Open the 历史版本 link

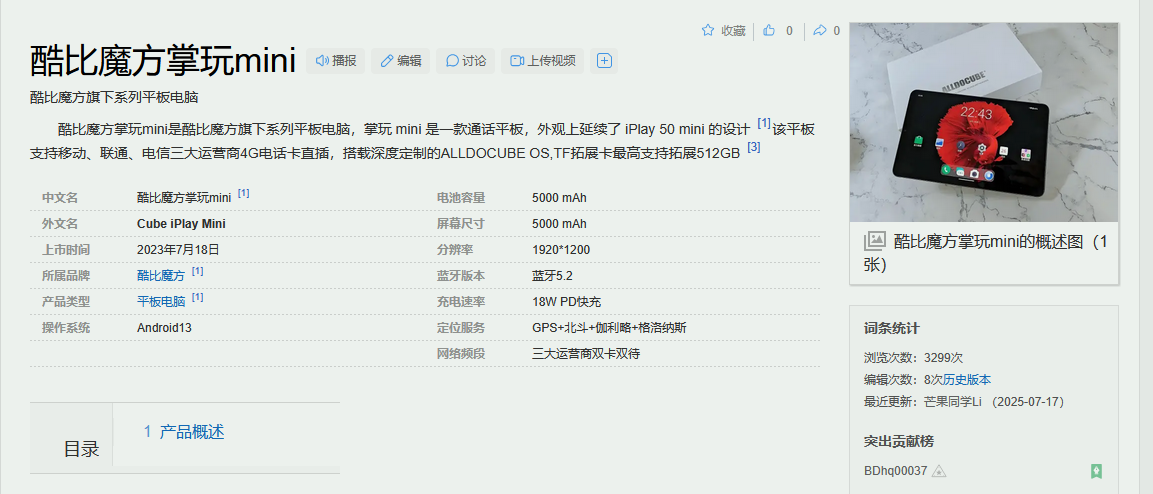967,380
